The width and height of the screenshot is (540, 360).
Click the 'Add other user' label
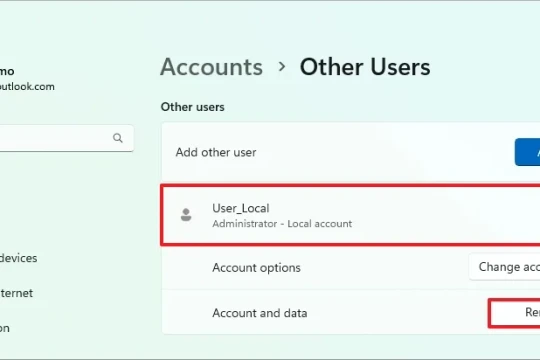click(216, 152)
